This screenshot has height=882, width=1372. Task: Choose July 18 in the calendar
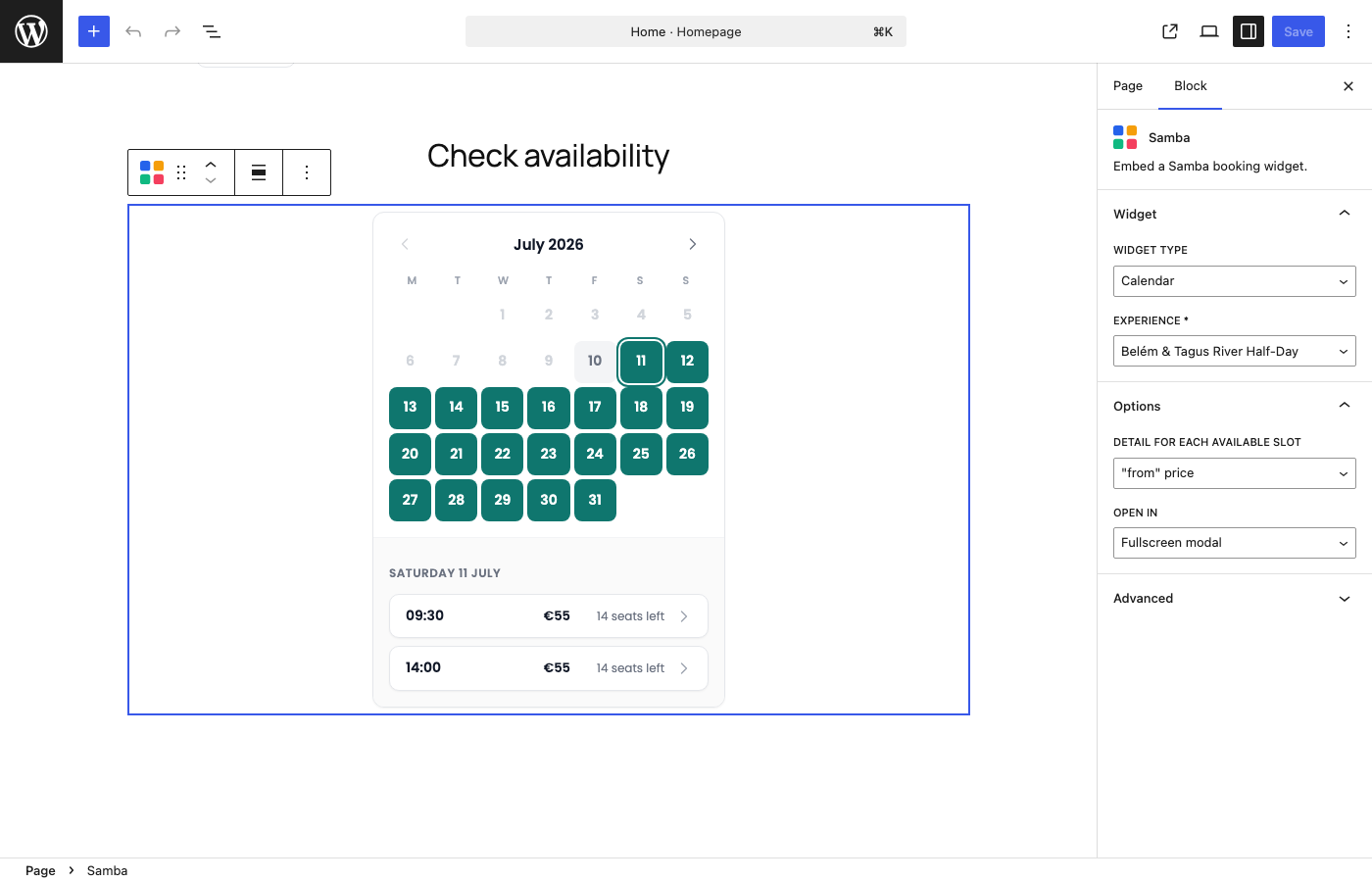(641, 408)
